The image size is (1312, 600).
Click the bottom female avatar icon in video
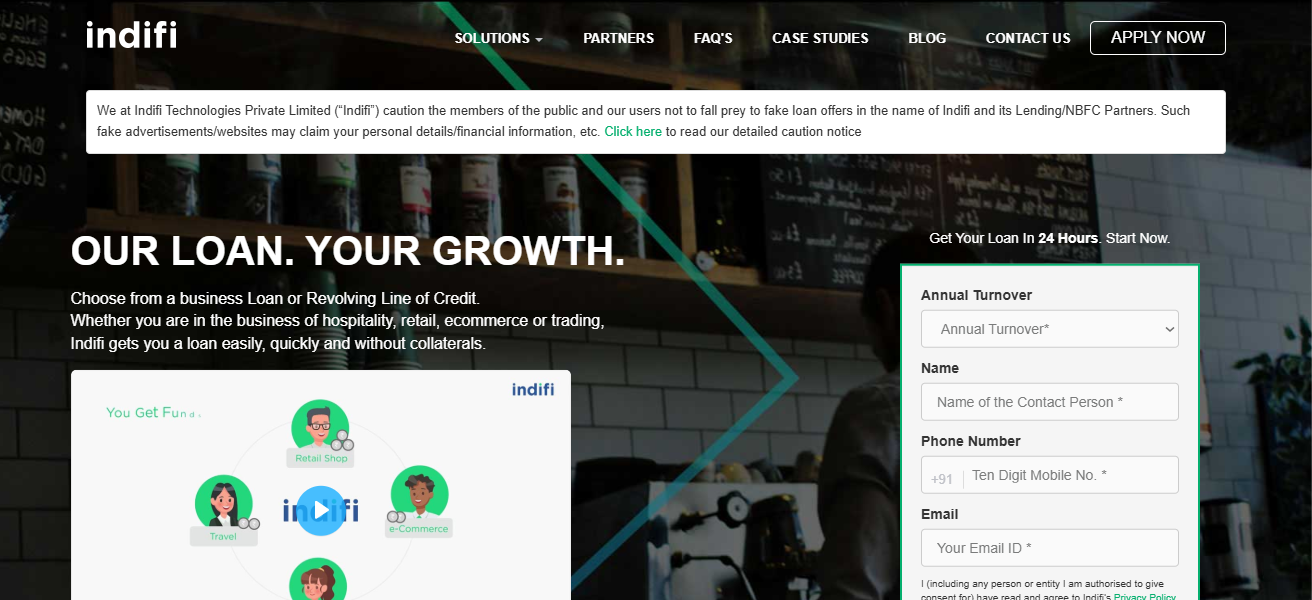(x=318, y=580)
